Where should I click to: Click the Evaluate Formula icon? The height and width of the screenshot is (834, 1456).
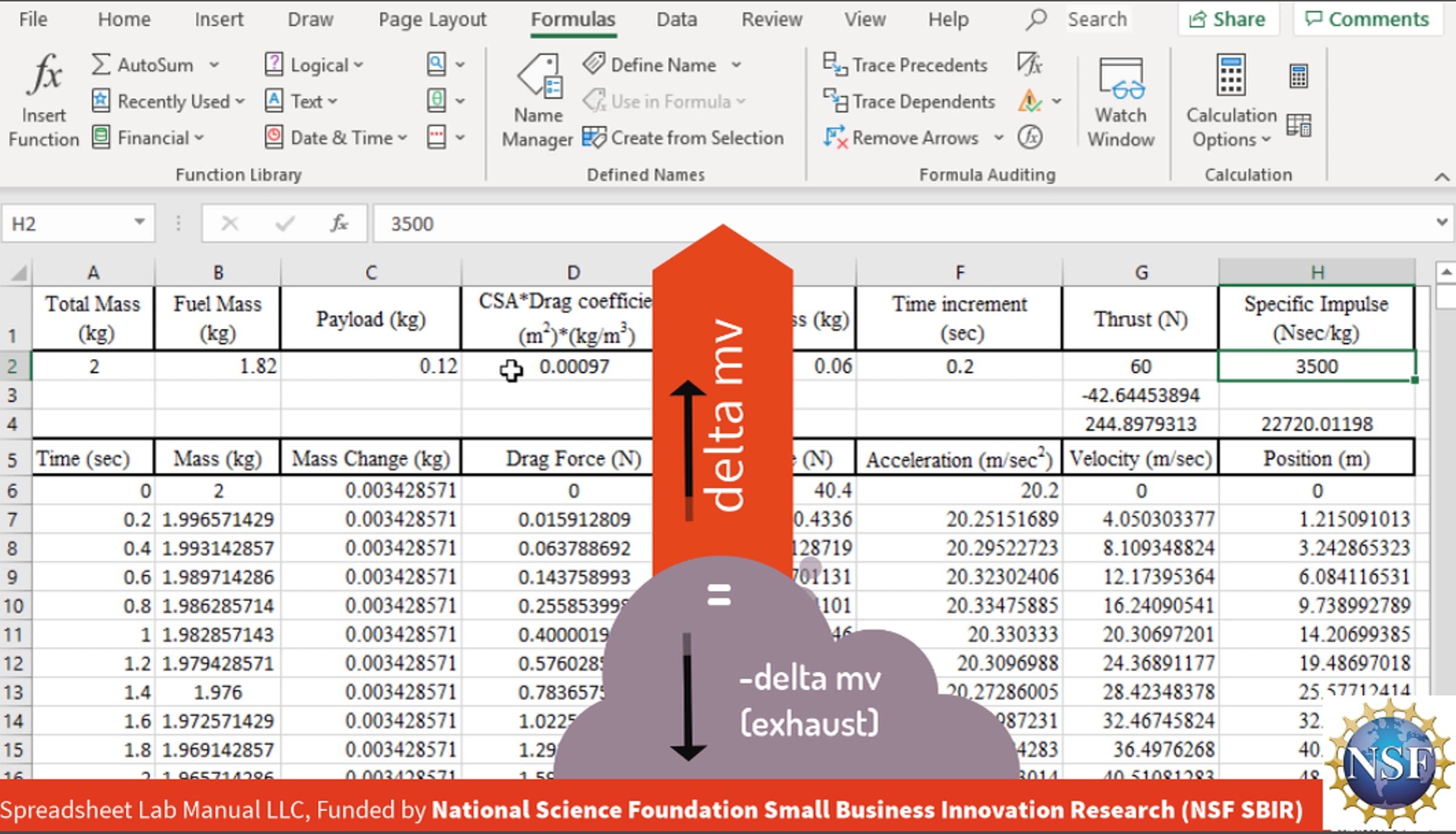coord(1030,138)
